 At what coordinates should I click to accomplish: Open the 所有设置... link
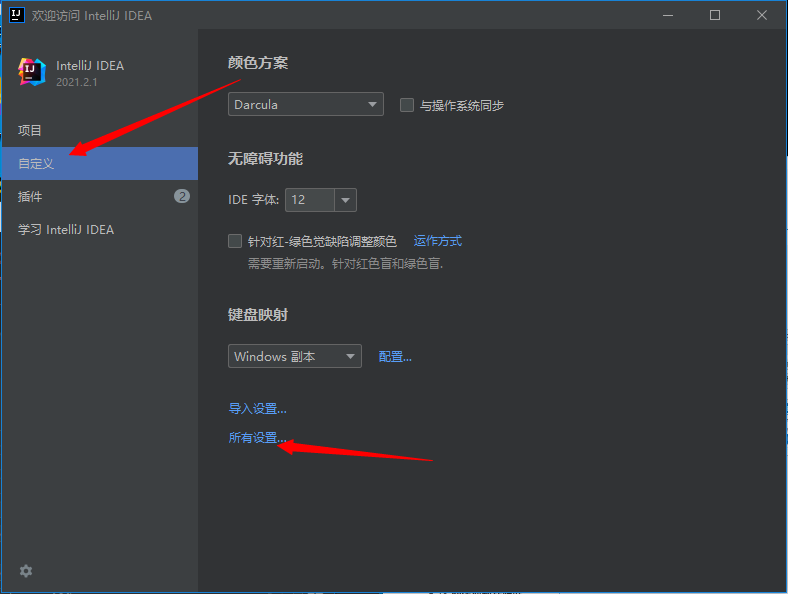click(x=257, y=438)
